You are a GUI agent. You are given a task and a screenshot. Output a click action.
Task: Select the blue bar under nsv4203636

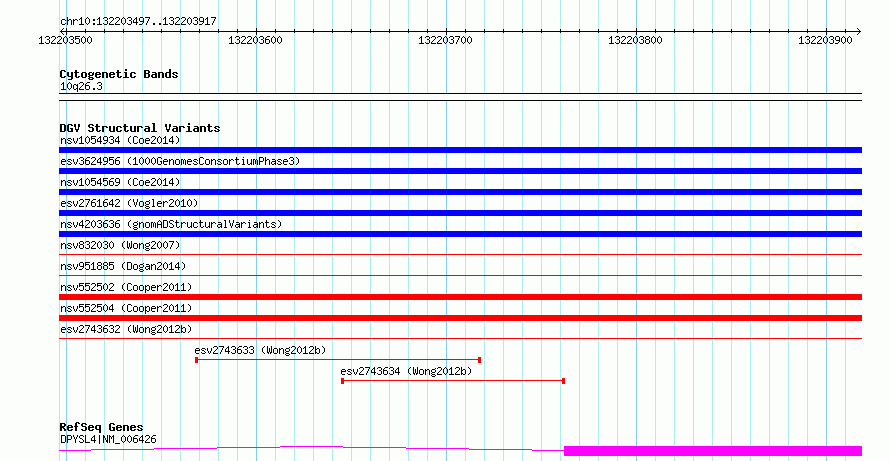pos(460,234)
